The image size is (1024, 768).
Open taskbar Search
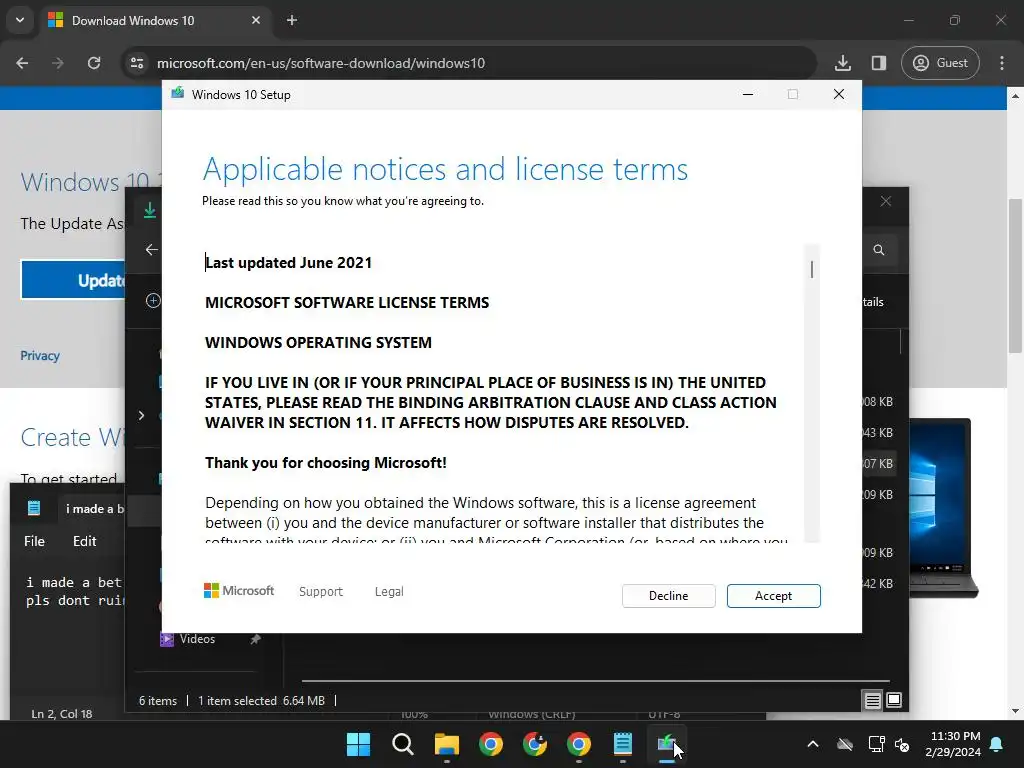click(x=403, y=744)
